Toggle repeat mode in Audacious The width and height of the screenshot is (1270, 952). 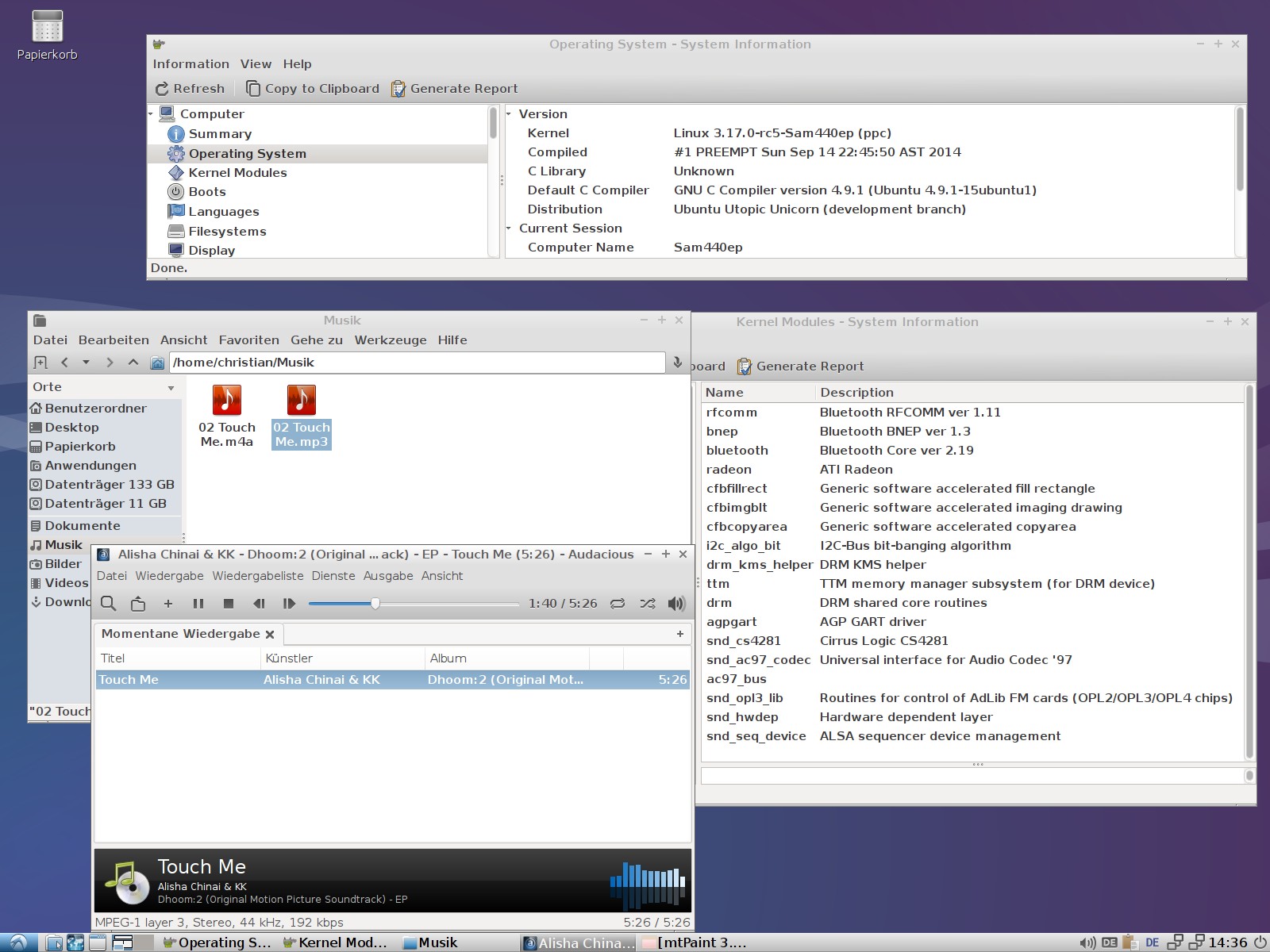pos(618,604)
